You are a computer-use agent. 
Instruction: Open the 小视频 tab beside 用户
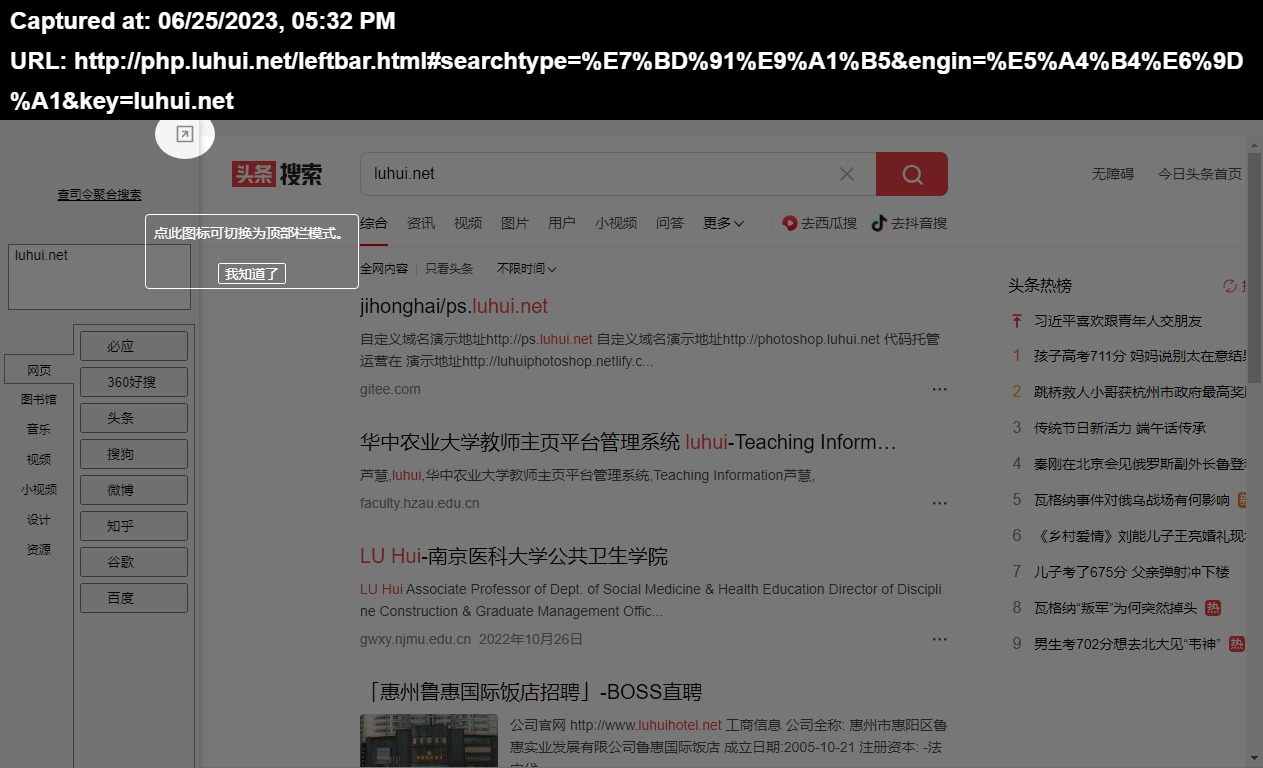click(x=616, y=223)
